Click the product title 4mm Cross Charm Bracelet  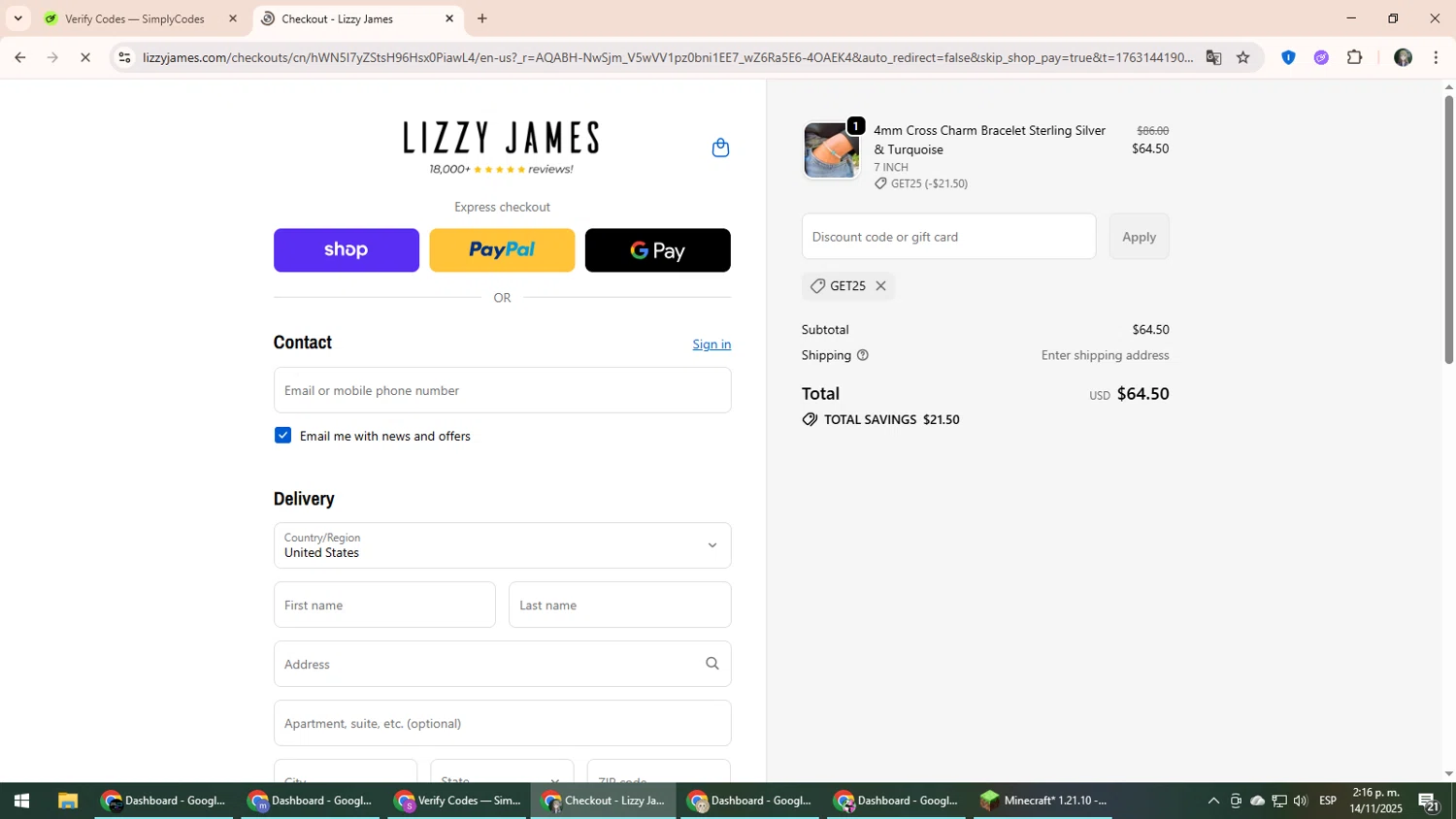point(989,140)
